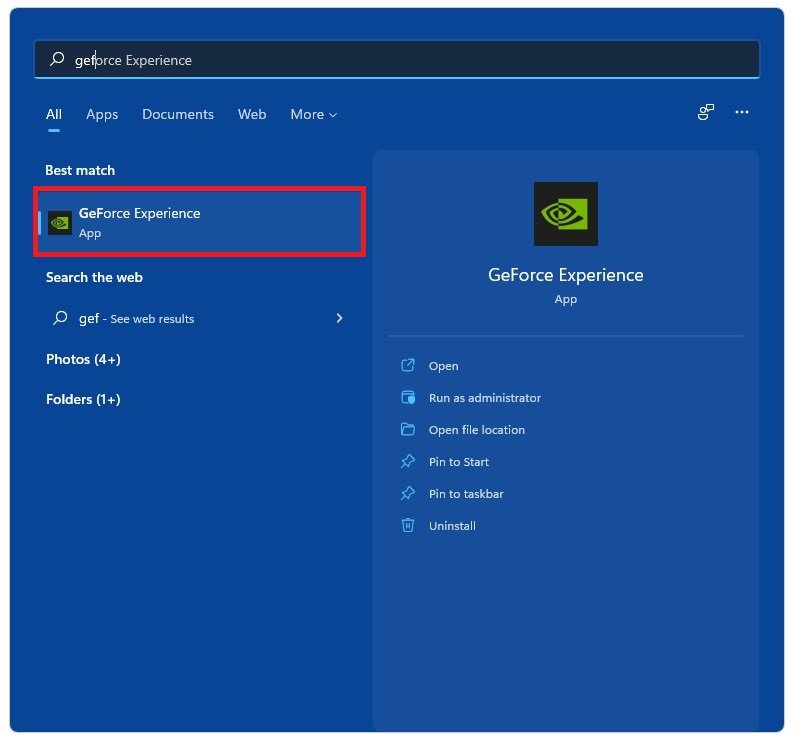Screen dimensions: 794x738
Task: Click the Open icon in the action list
Action: coord(407,366)
